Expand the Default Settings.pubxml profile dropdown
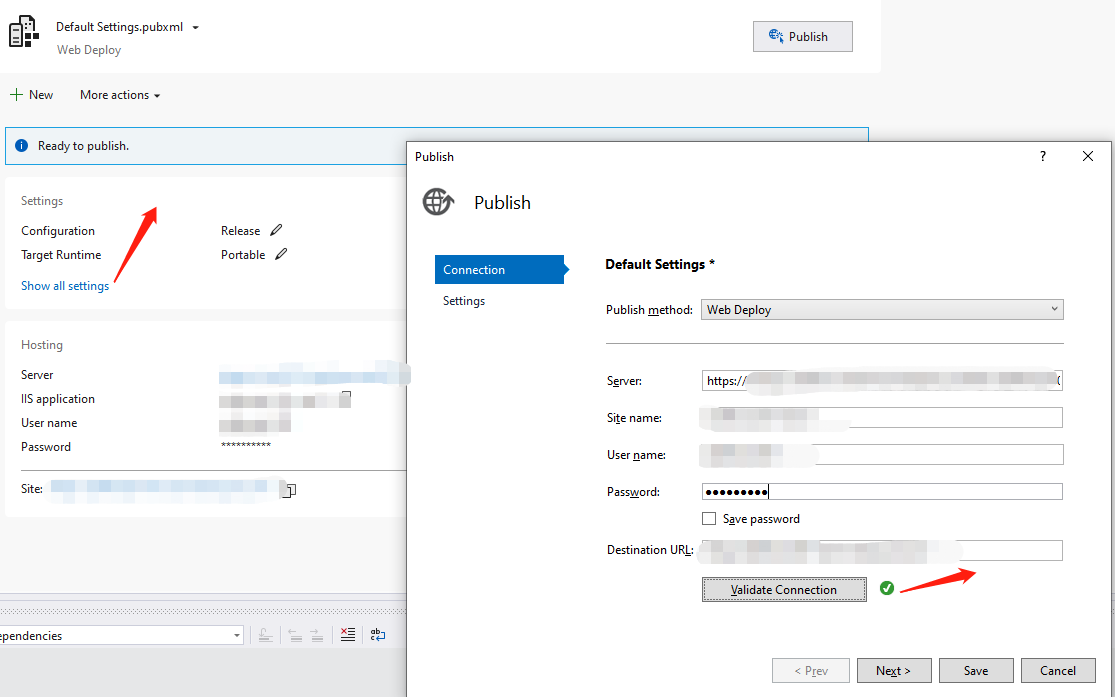Image resolution: width=1115 pixels, height=697 pixels. pos(195,28)
